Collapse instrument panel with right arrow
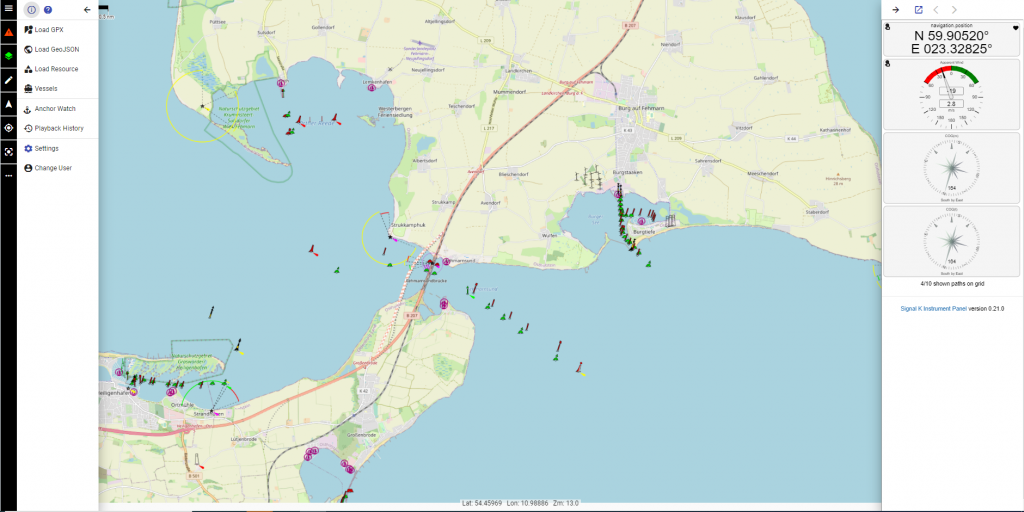This screenshot has width=1024, height=512. tap(896, 10)
